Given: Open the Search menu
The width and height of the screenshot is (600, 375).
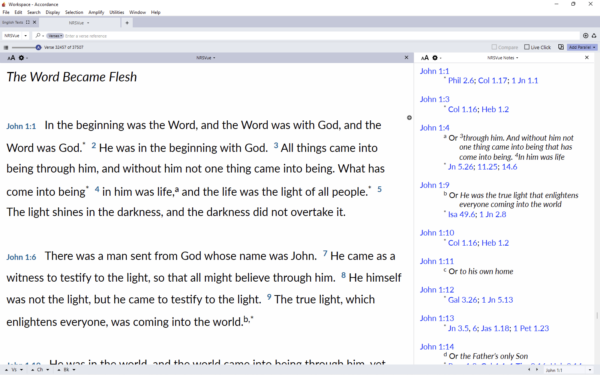Looking at the screenshot, I should (34, 12).
